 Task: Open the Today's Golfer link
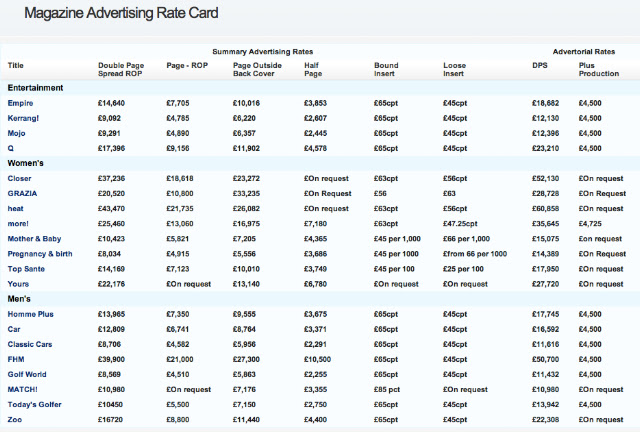[34, 405]
